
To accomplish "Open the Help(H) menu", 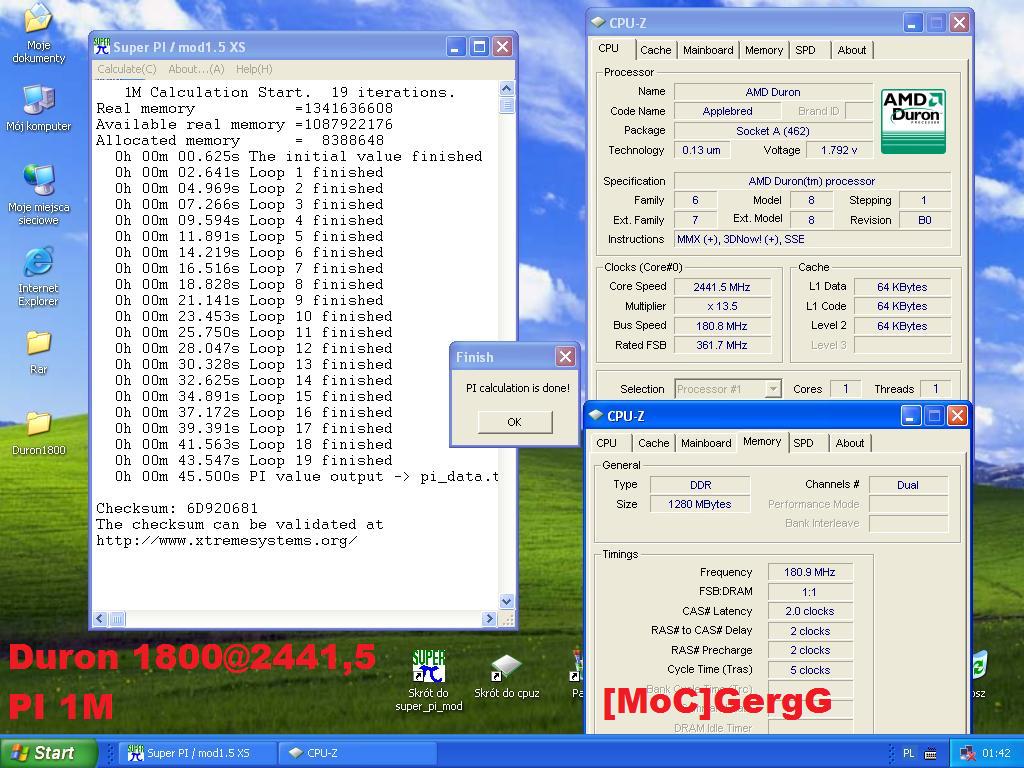I will pos(254,69).
